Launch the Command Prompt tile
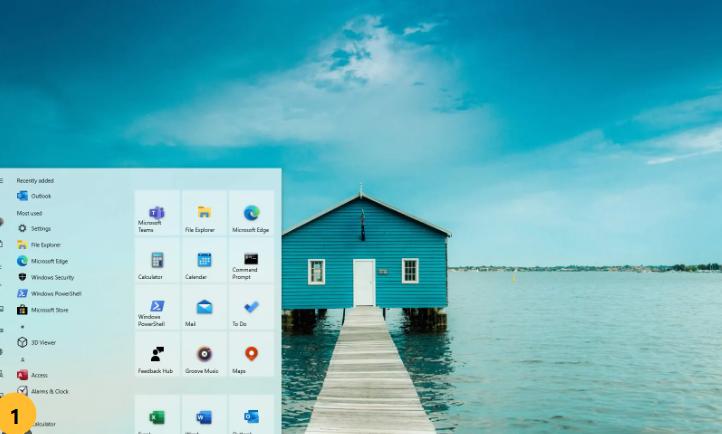 coord(251,260)
